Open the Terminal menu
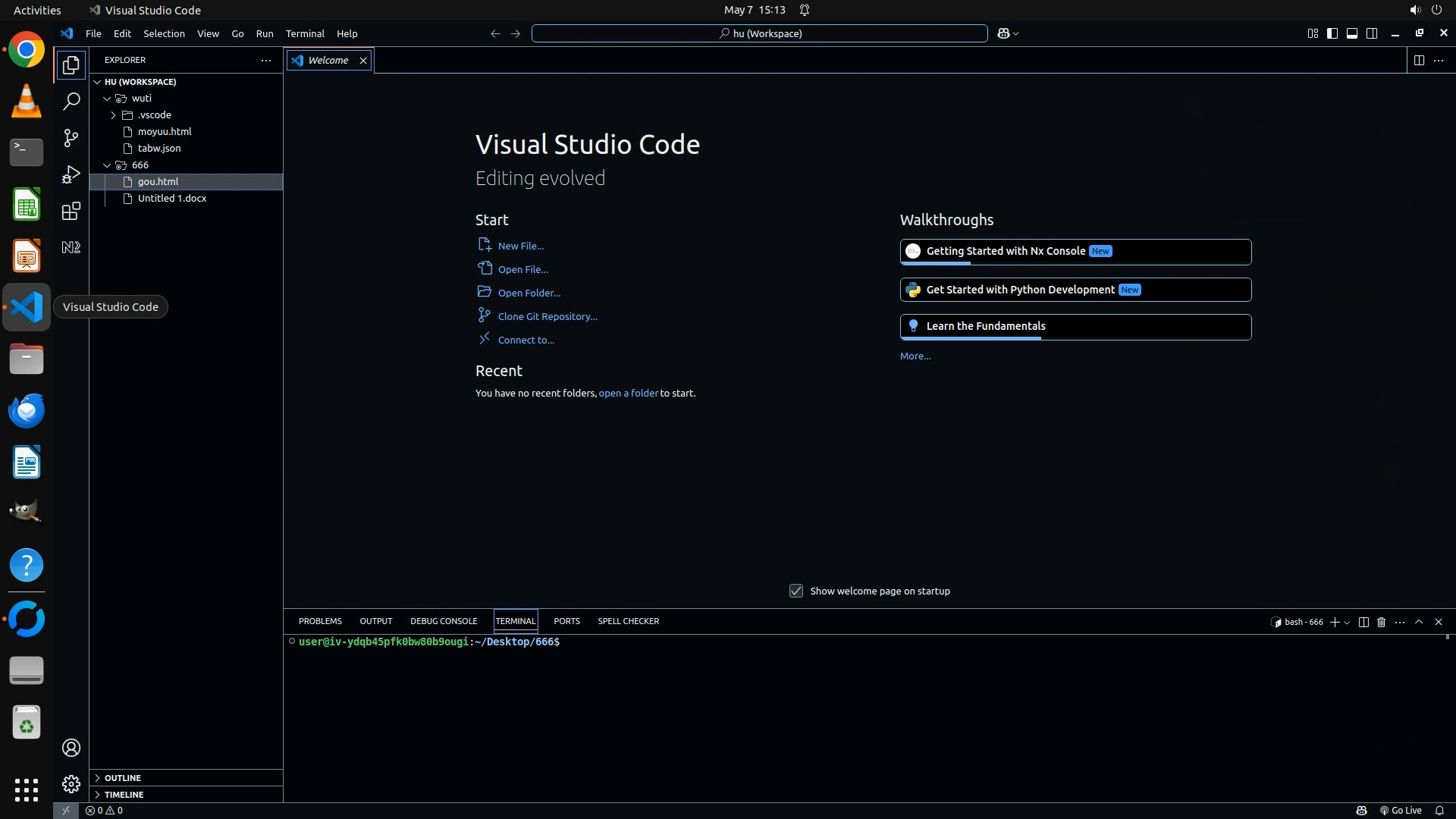Viewport: 1456px width, 819px height. click(x=304, y=33)
